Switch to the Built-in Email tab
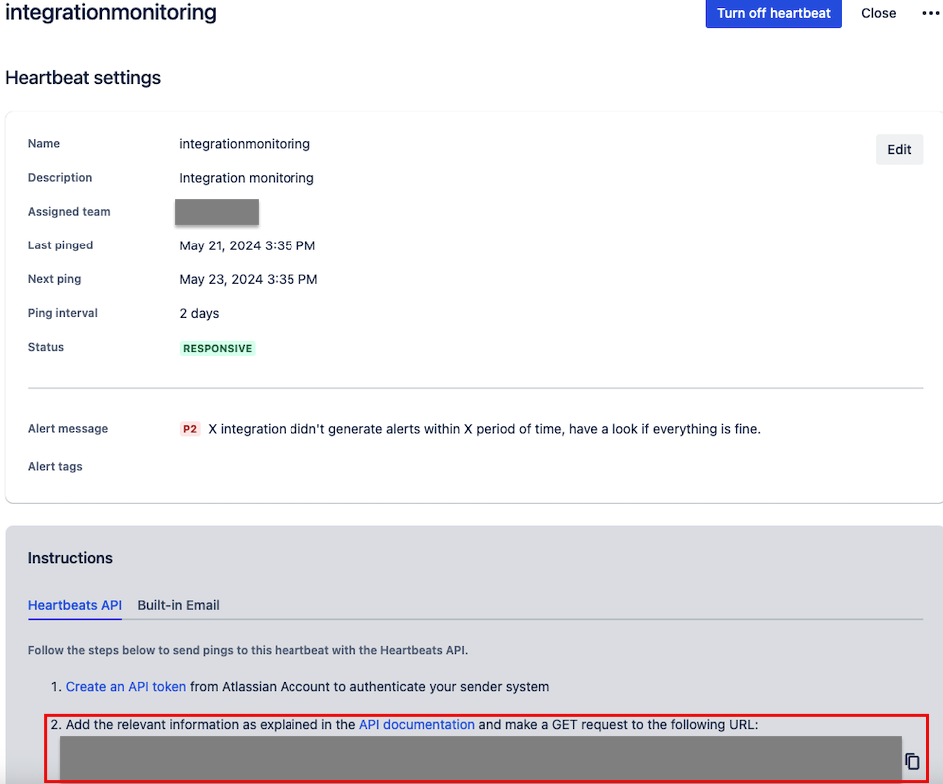 coord(178,605)
